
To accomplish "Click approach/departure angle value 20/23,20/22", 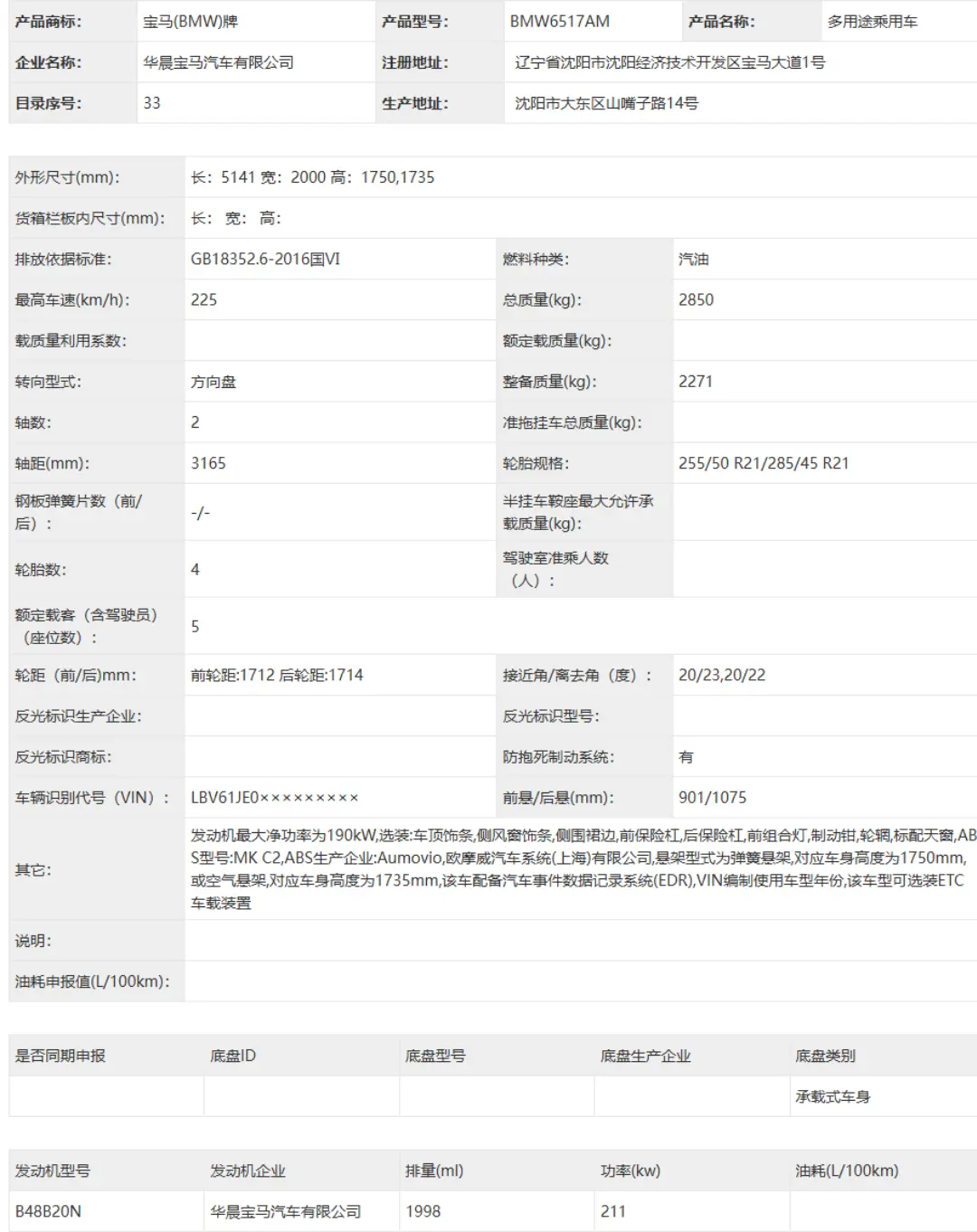I will click(722, 675).
